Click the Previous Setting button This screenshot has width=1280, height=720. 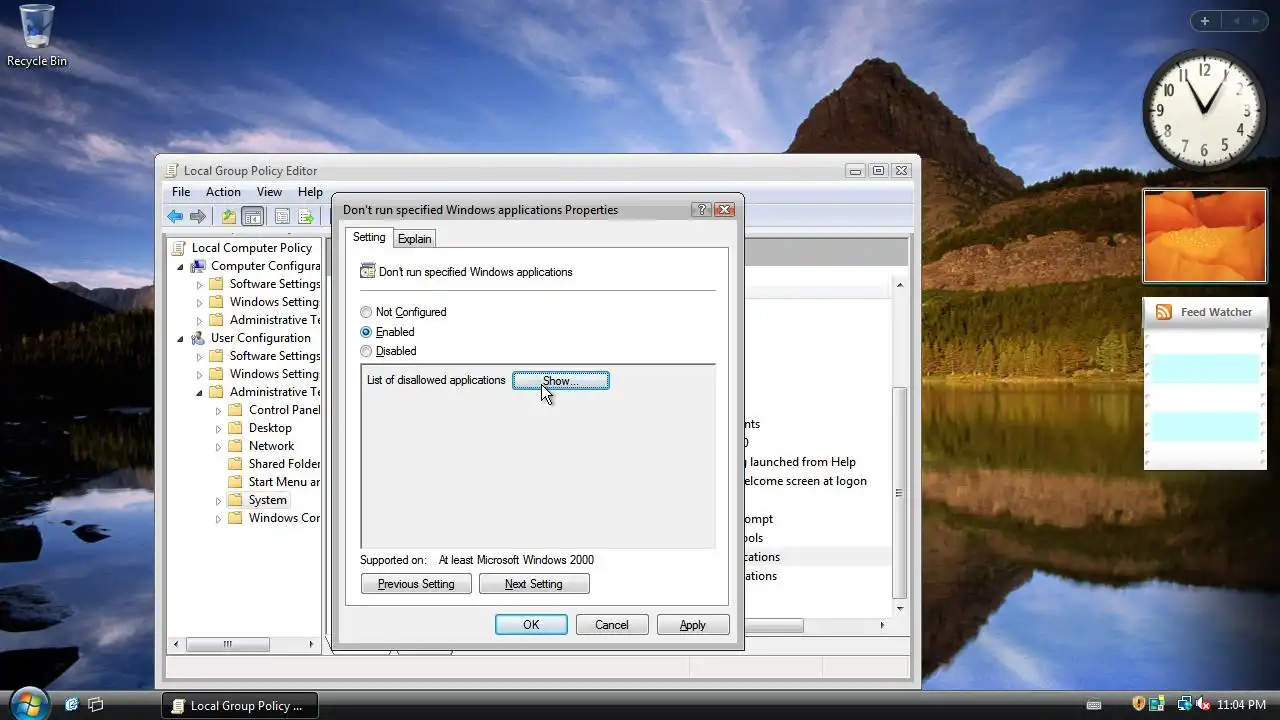[x=416, y=584]
